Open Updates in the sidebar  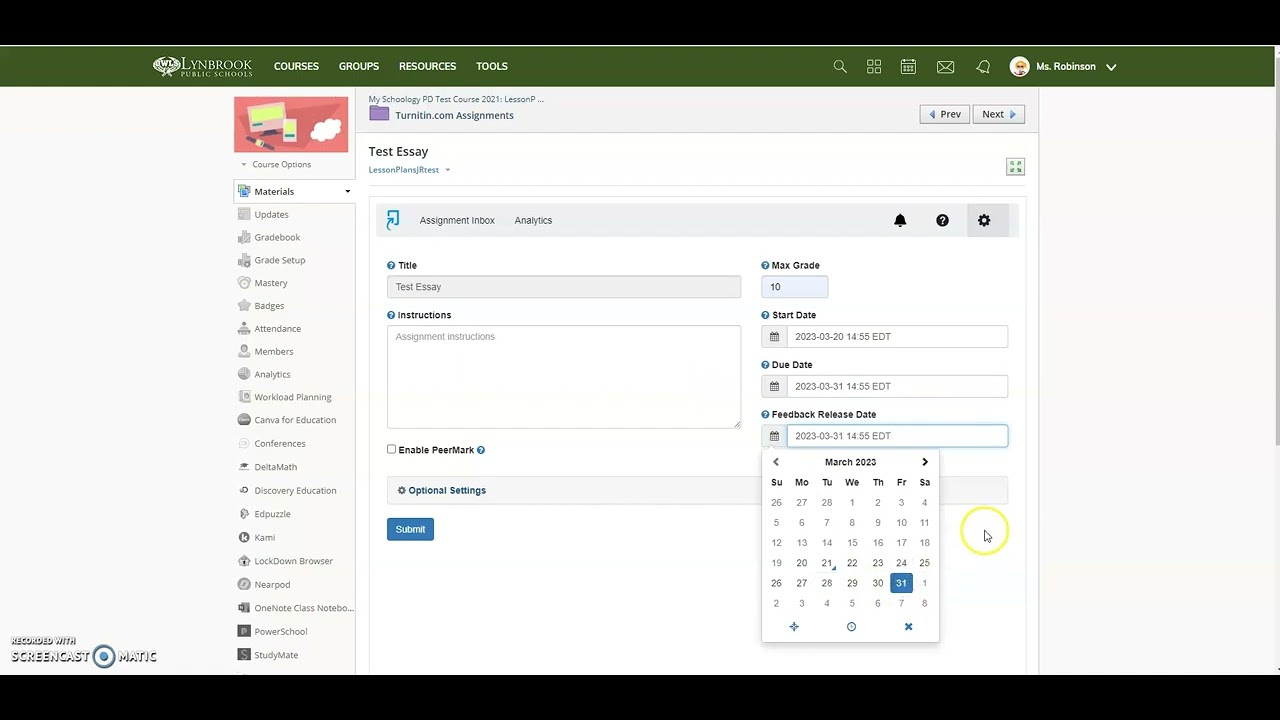point(271,214)
